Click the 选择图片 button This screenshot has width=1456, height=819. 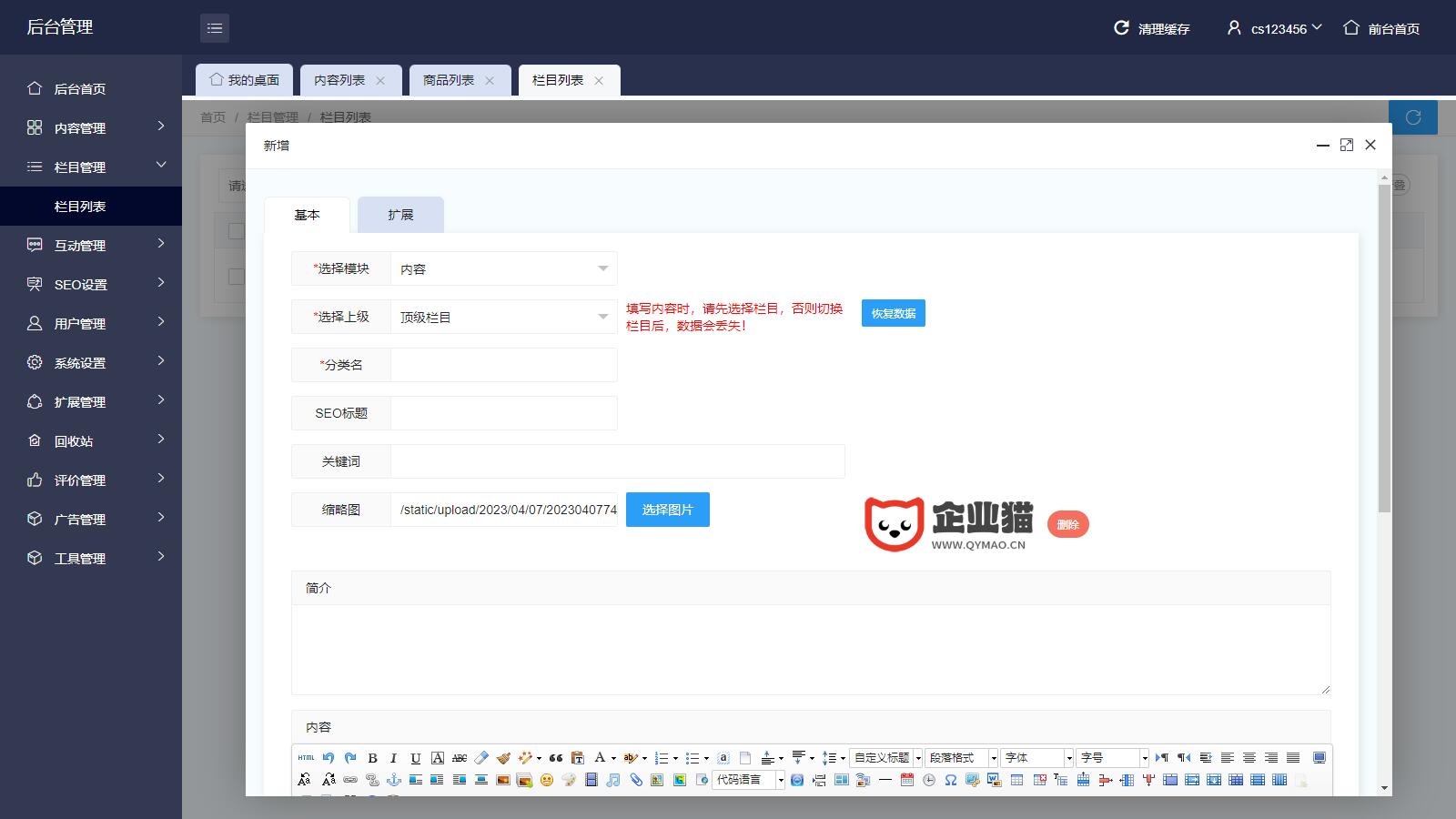click(x=667, y=510)
